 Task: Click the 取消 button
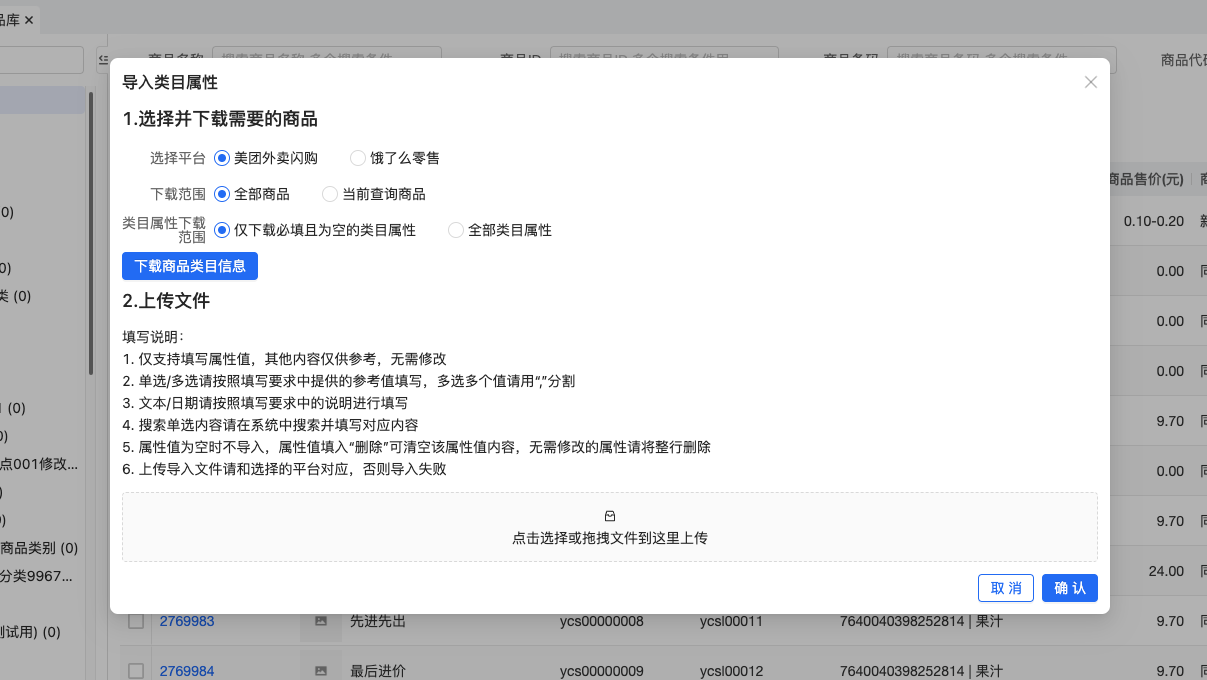(x=1006, y=588)
